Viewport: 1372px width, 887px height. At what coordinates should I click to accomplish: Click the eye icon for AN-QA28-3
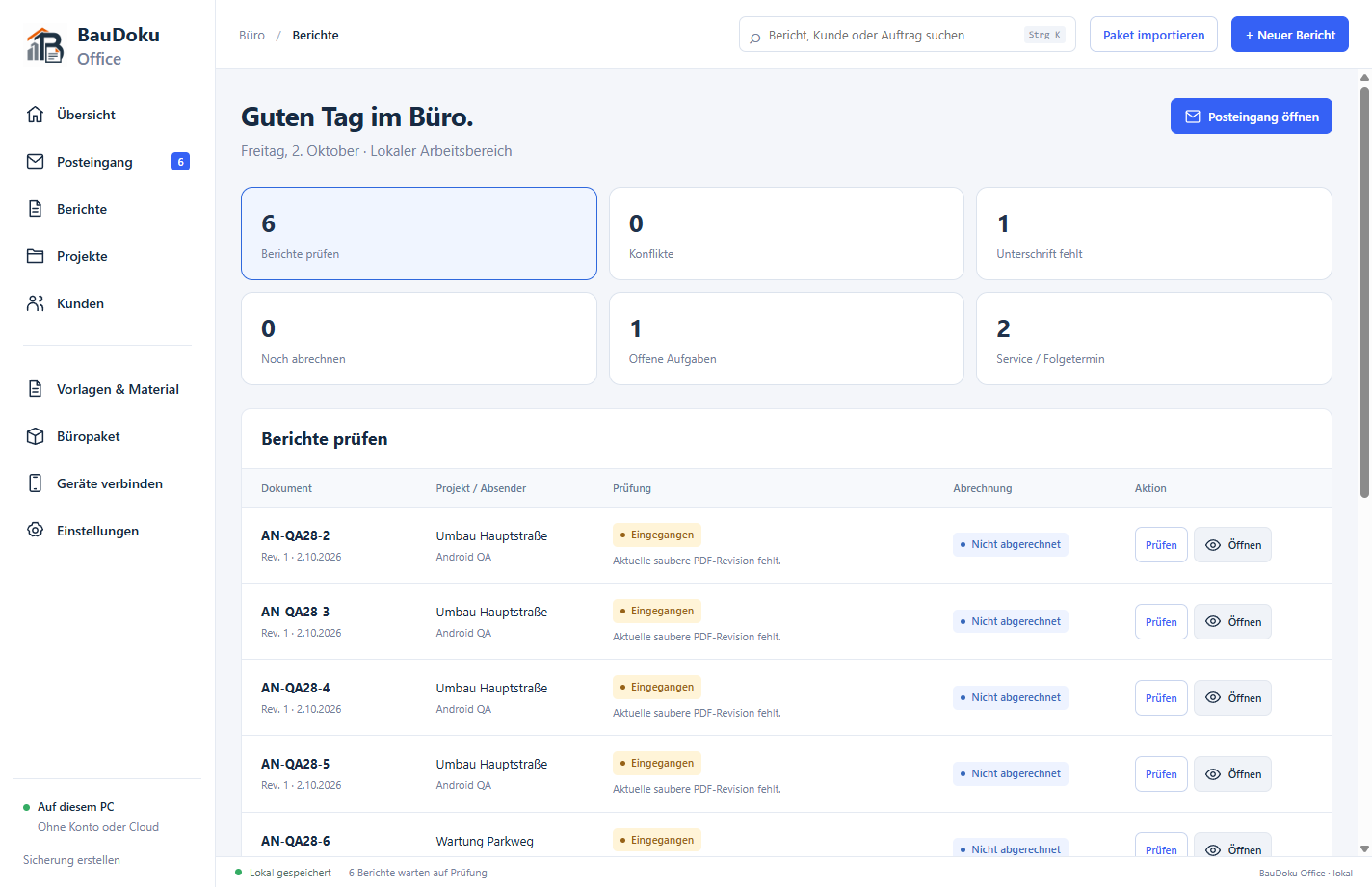[x=1213, y=622]
